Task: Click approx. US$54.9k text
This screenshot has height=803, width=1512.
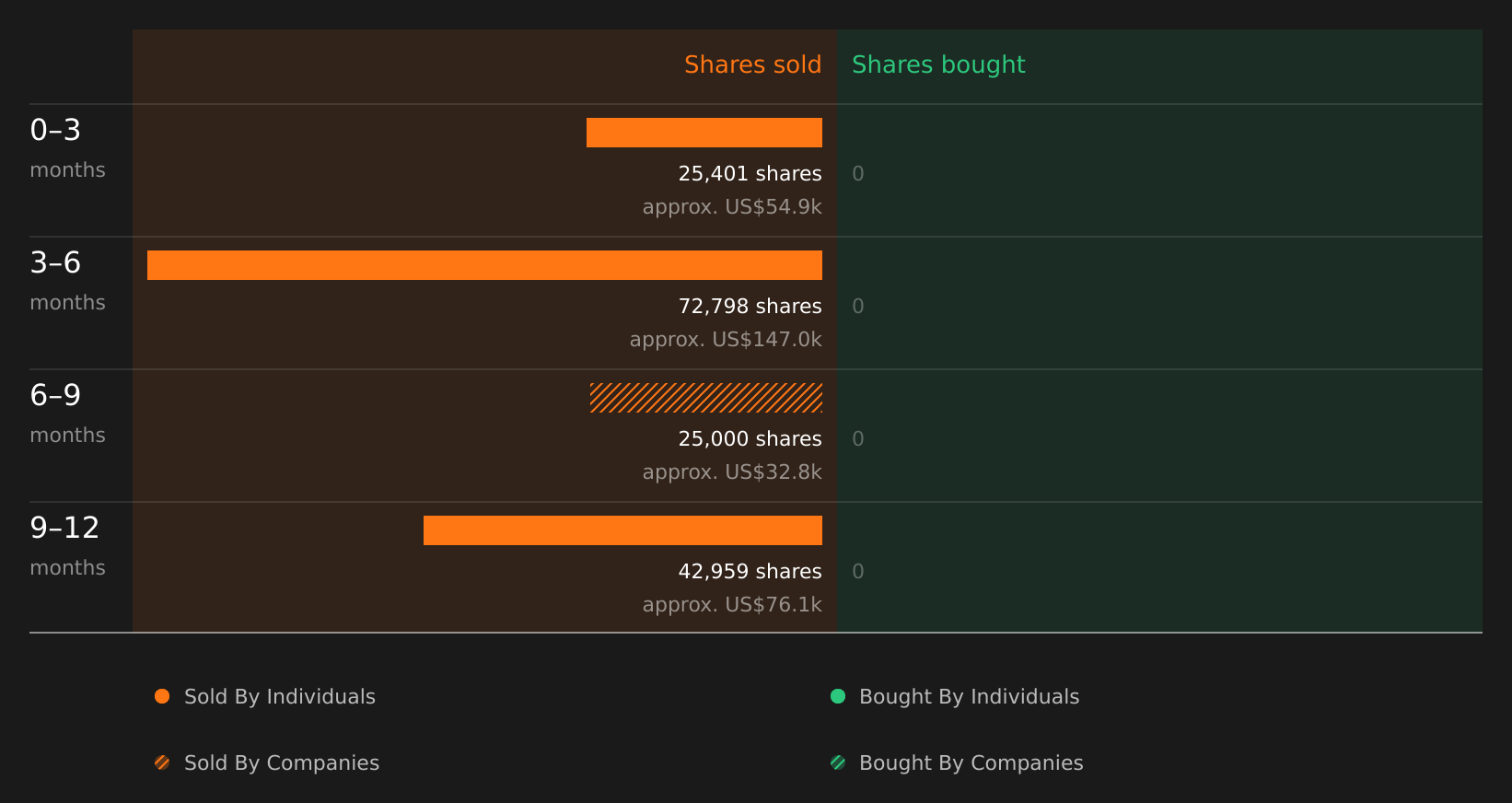Action: [732, 207]
